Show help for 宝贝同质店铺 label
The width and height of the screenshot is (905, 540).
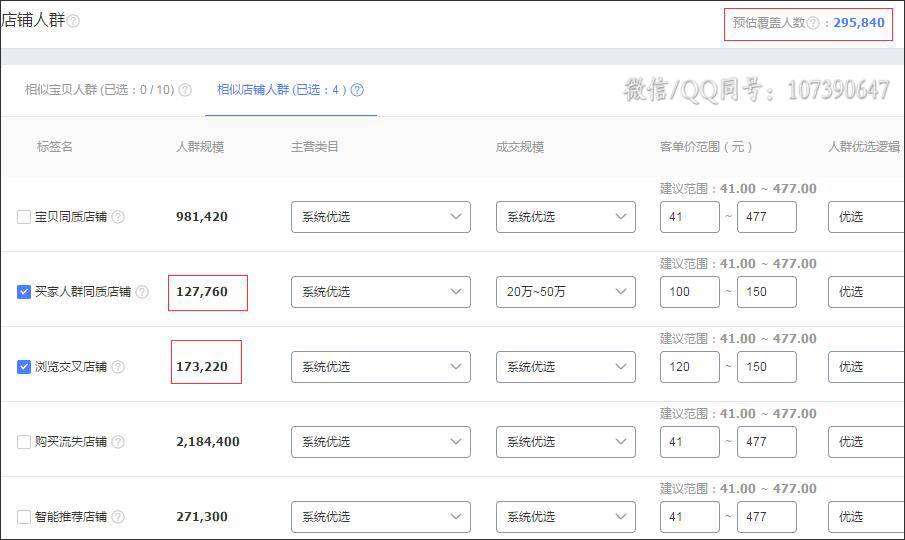[x=118, y=217]
